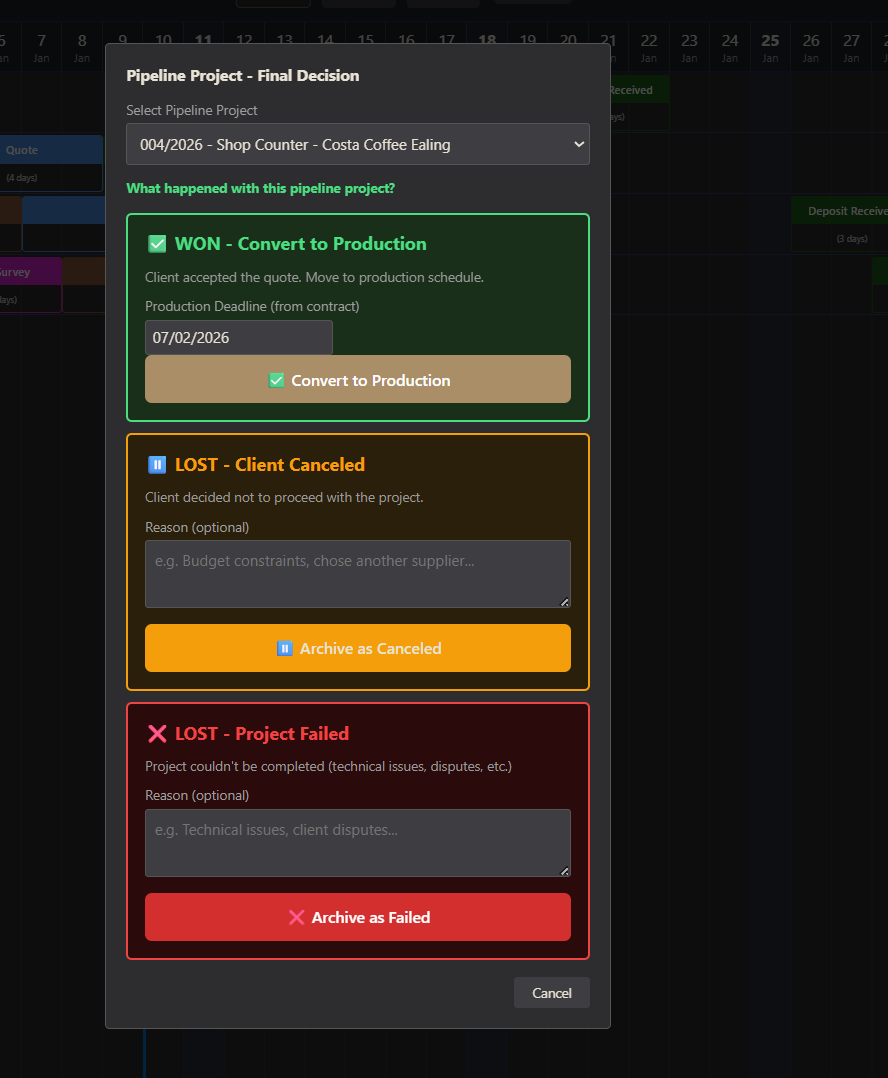Image resolution: width=888 pixels, height=1078 pixels.
Task: Click the green checkmark icon beside WON heading
Action: [157, 244]
